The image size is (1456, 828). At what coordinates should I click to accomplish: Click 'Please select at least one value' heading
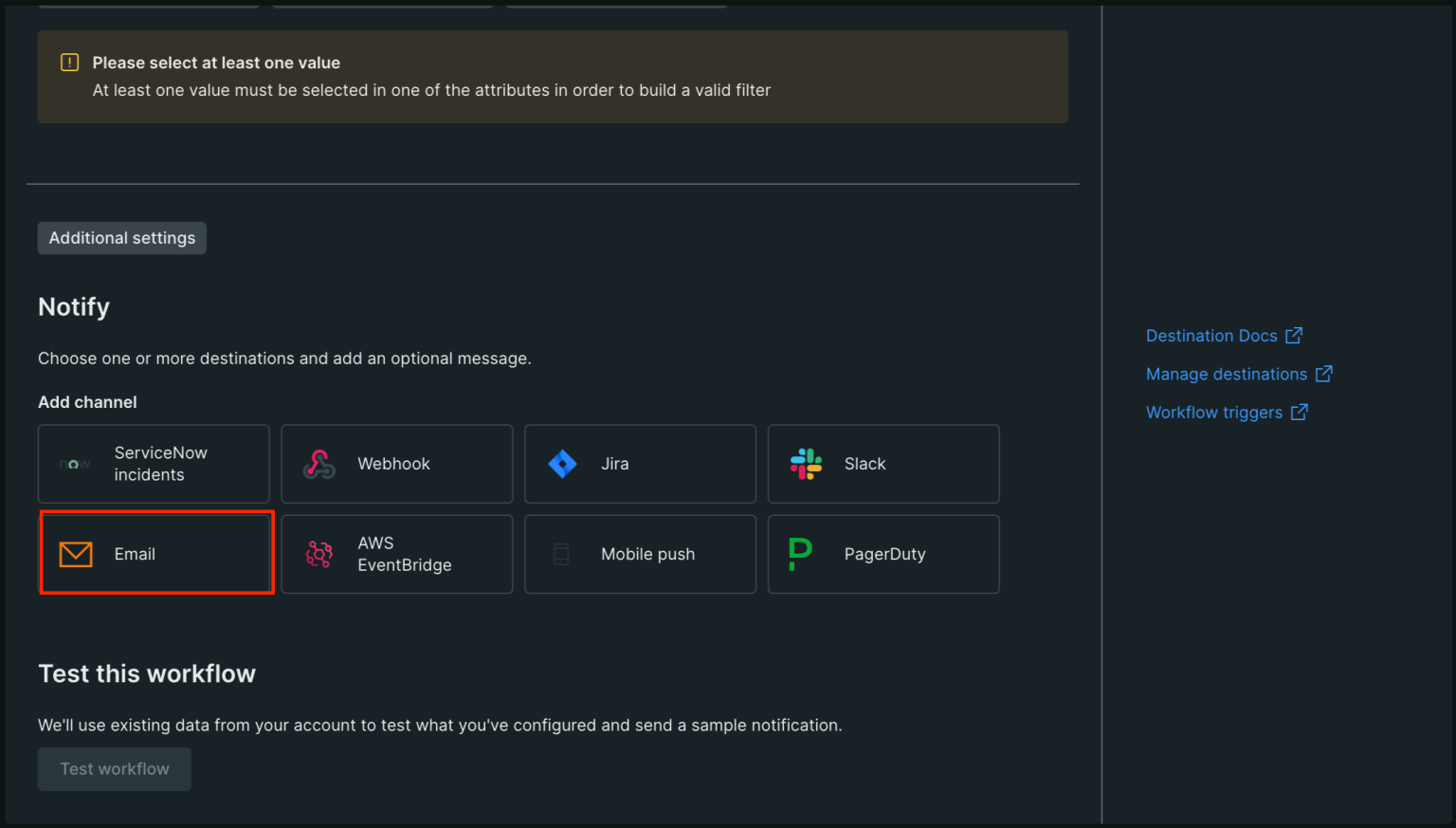click(x=216, y=63)
